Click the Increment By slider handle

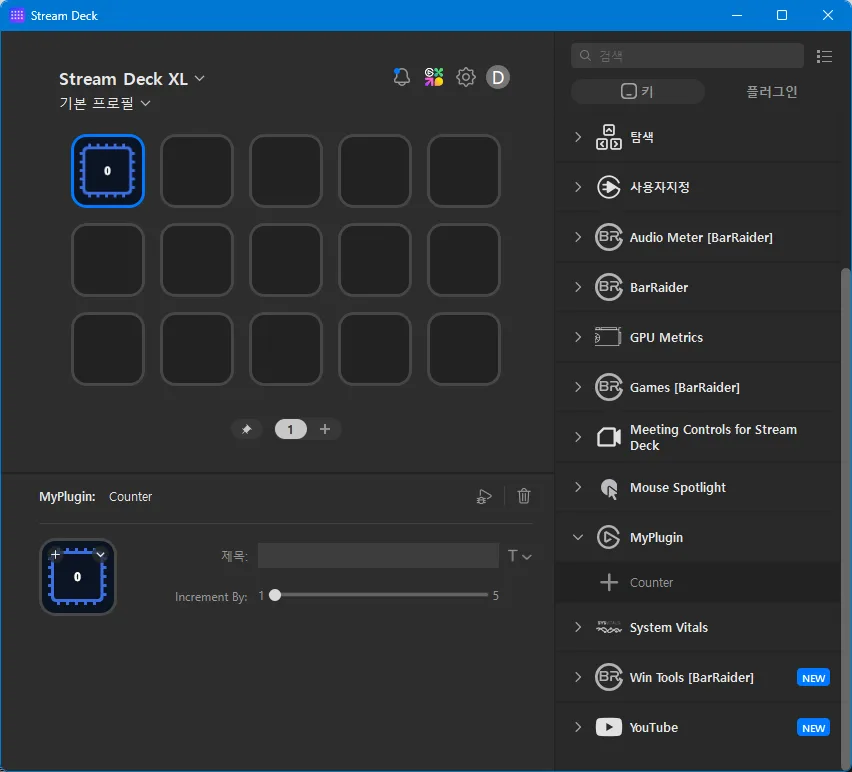[275, 595]
